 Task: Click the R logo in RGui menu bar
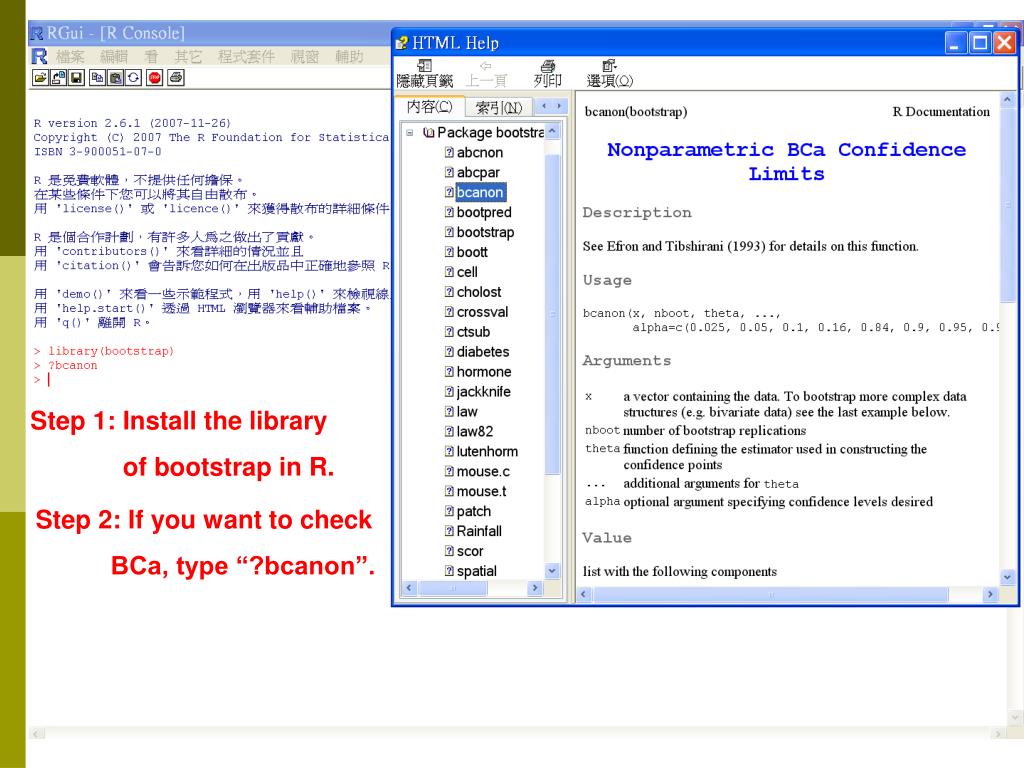click(40, 56)
